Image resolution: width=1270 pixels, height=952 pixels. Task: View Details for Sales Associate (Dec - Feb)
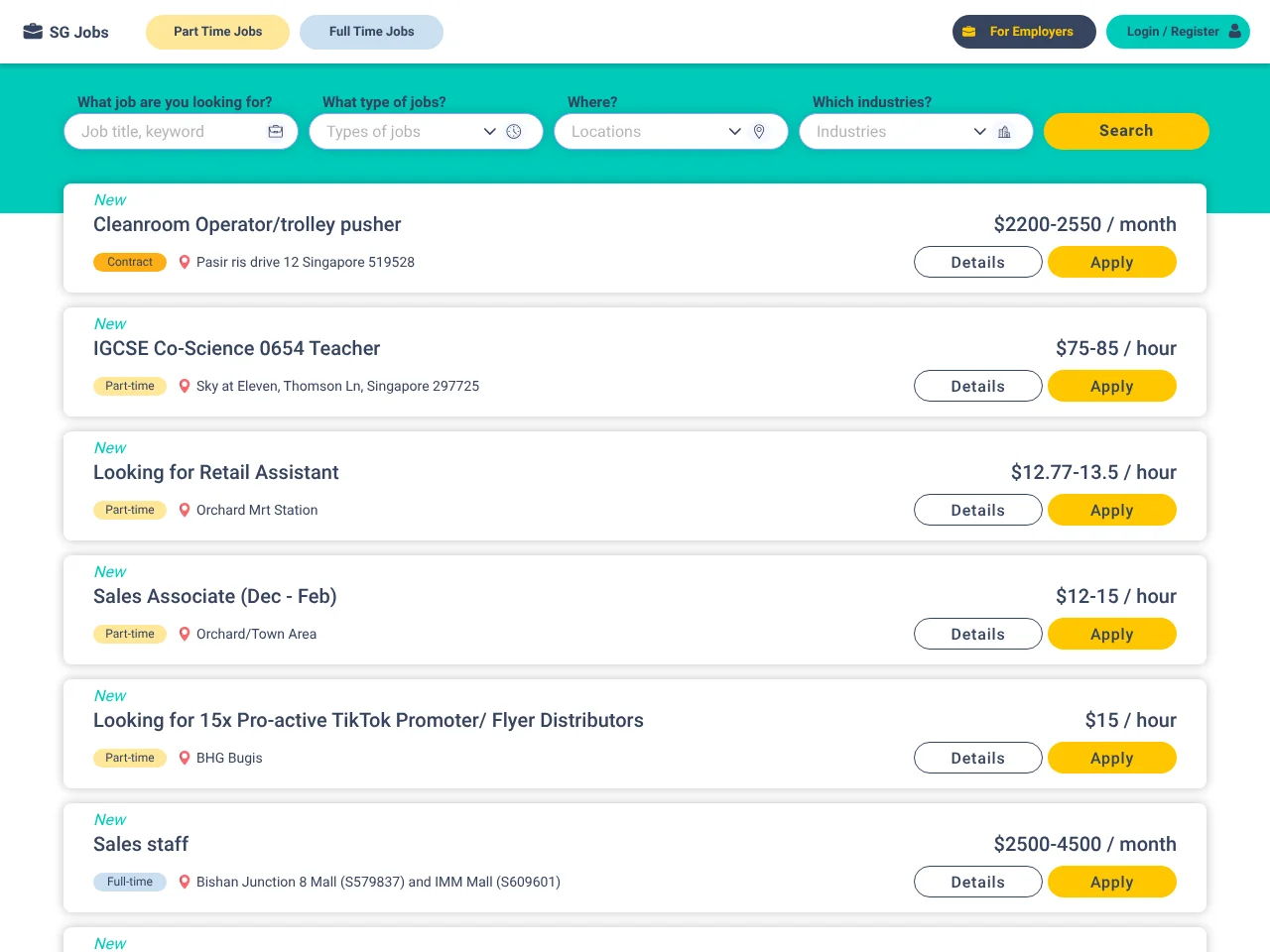(x=977, y=634)
